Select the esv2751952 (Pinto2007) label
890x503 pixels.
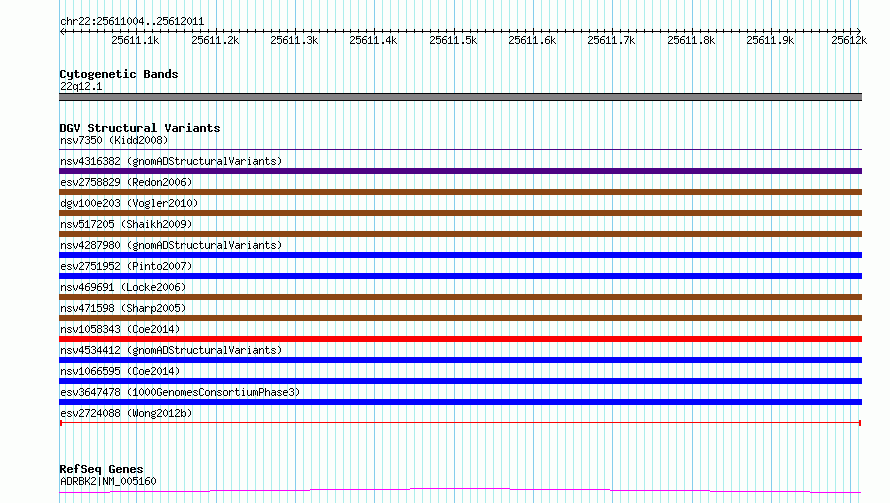(126, 266)
